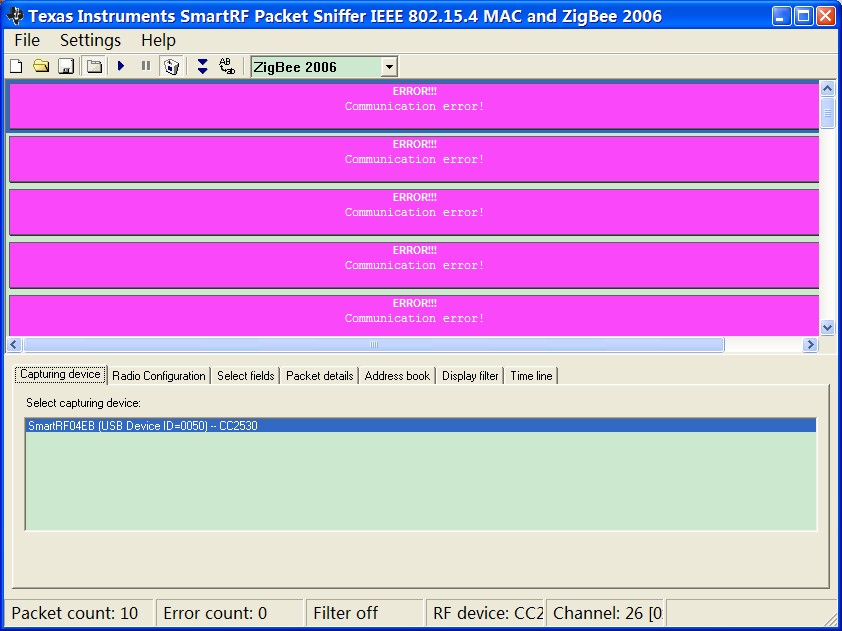Toggle the save-to-folder toolbar button

coord(94,67)
